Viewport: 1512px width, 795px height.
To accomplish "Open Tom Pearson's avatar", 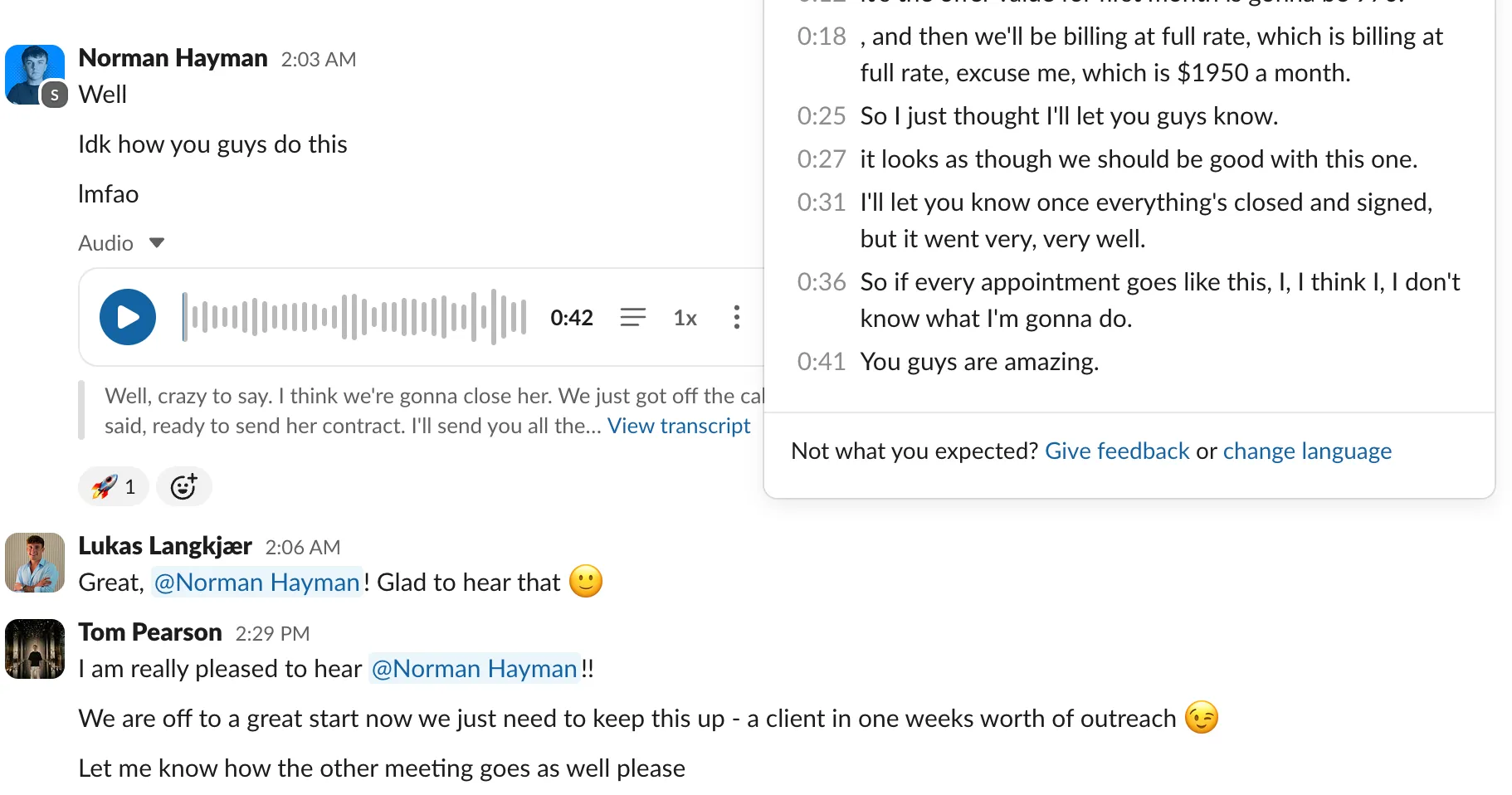I will point(35,649).
